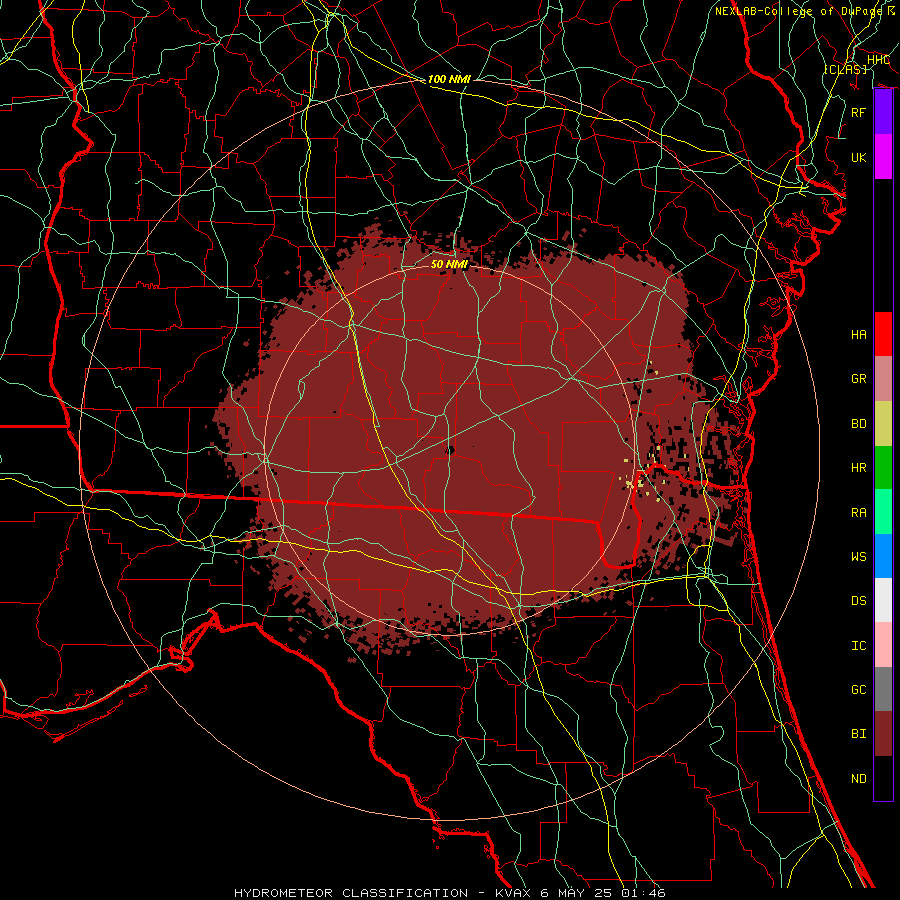900x900 pixels.
Task: Click the 'ND' legend label
Action: [x=859, y=779]
